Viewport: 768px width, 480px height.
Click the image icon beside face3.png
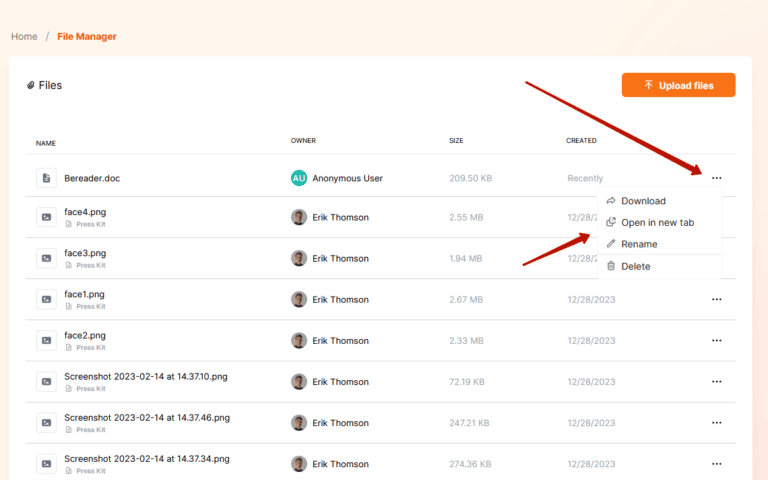click(x=47, y=258)
